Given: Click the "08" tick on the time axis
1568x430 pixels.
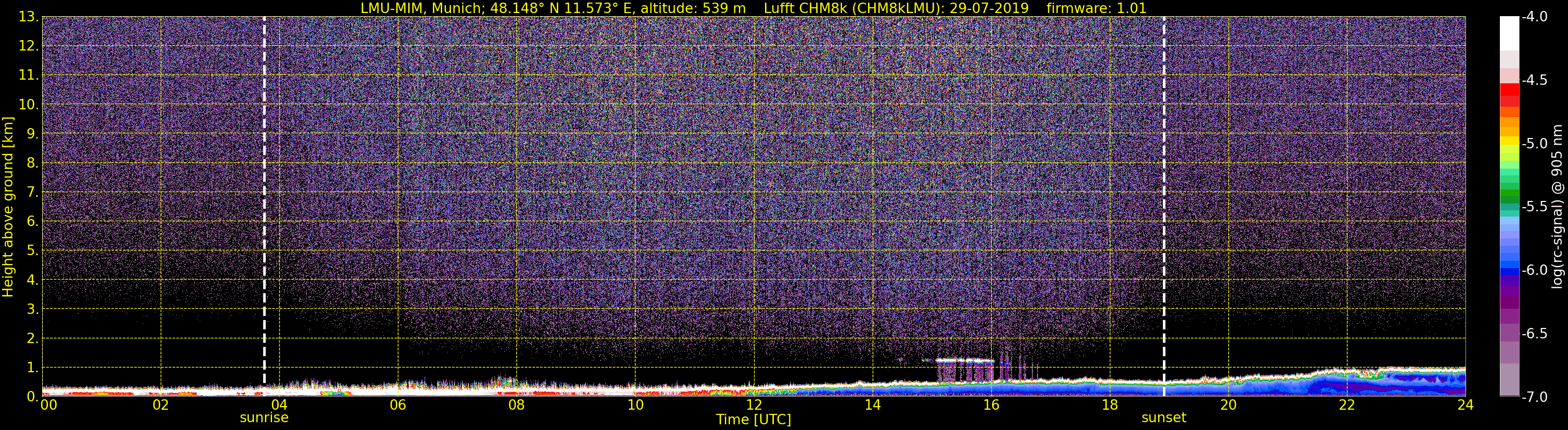Looking at the screenshot, I should tap(517, 405).
